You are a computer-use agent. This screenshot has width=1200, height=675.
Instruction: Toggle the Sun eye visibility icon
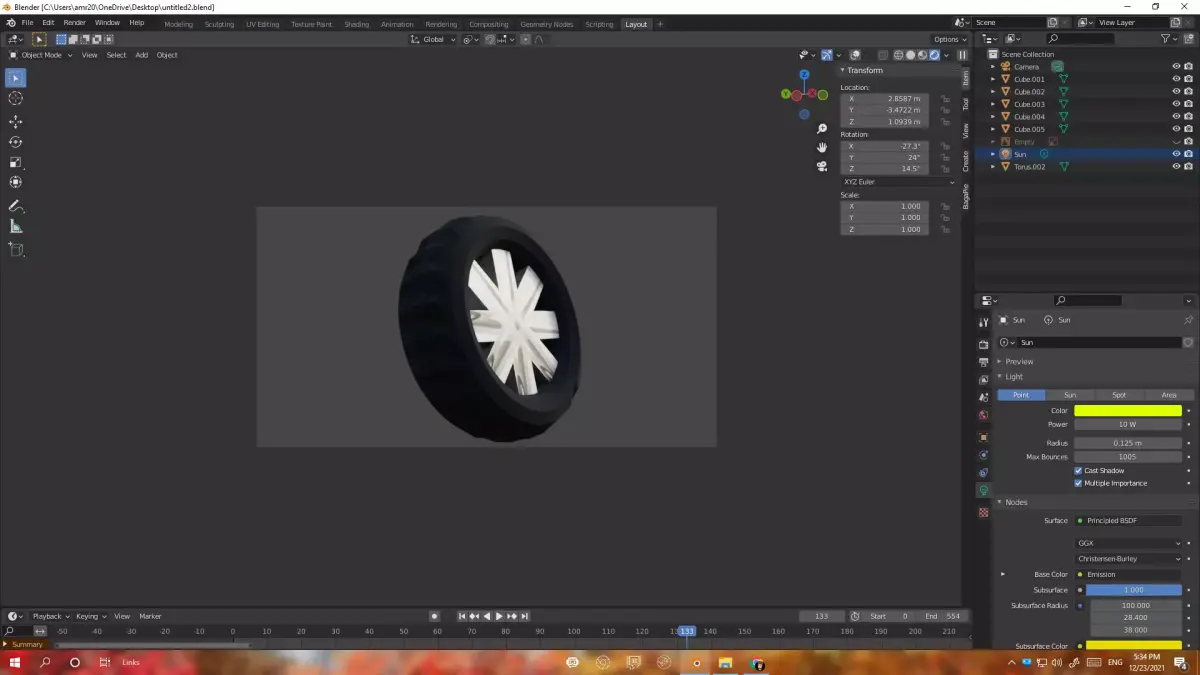tap(1176, 154)
